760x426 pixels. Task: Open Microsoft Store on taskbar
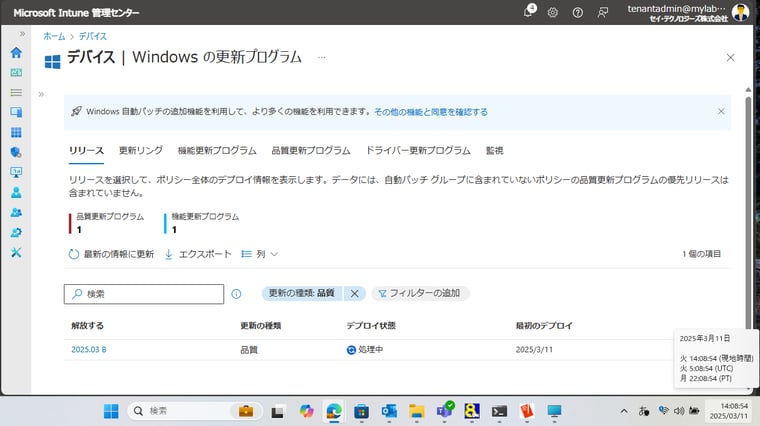[x=362, y=411]
